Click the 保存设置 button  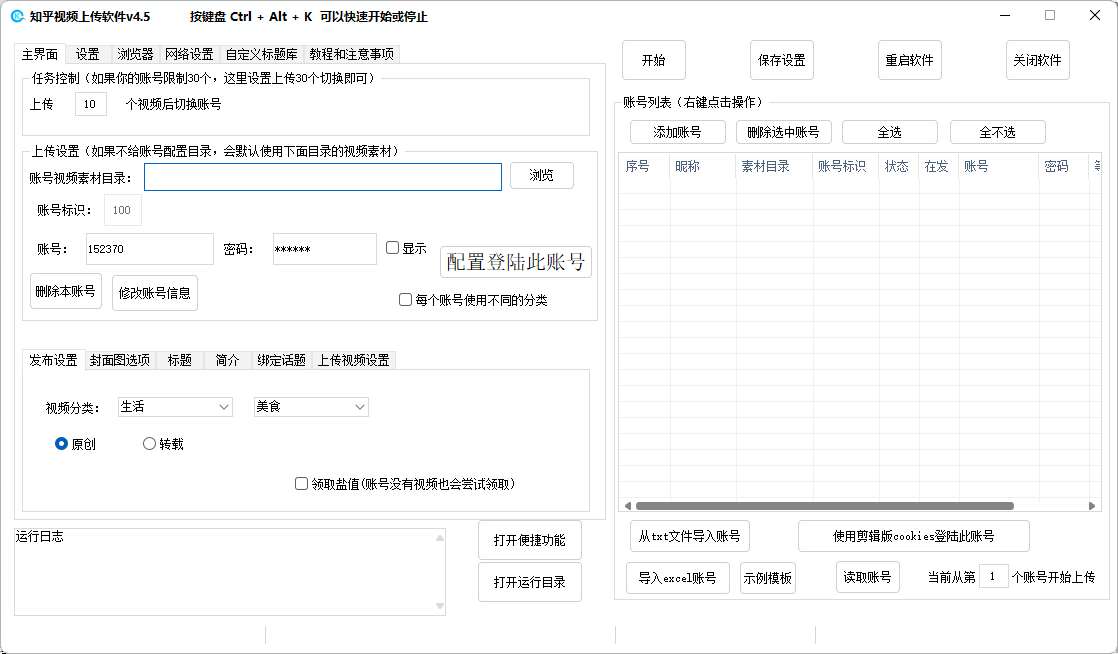[x=781, y=60]
